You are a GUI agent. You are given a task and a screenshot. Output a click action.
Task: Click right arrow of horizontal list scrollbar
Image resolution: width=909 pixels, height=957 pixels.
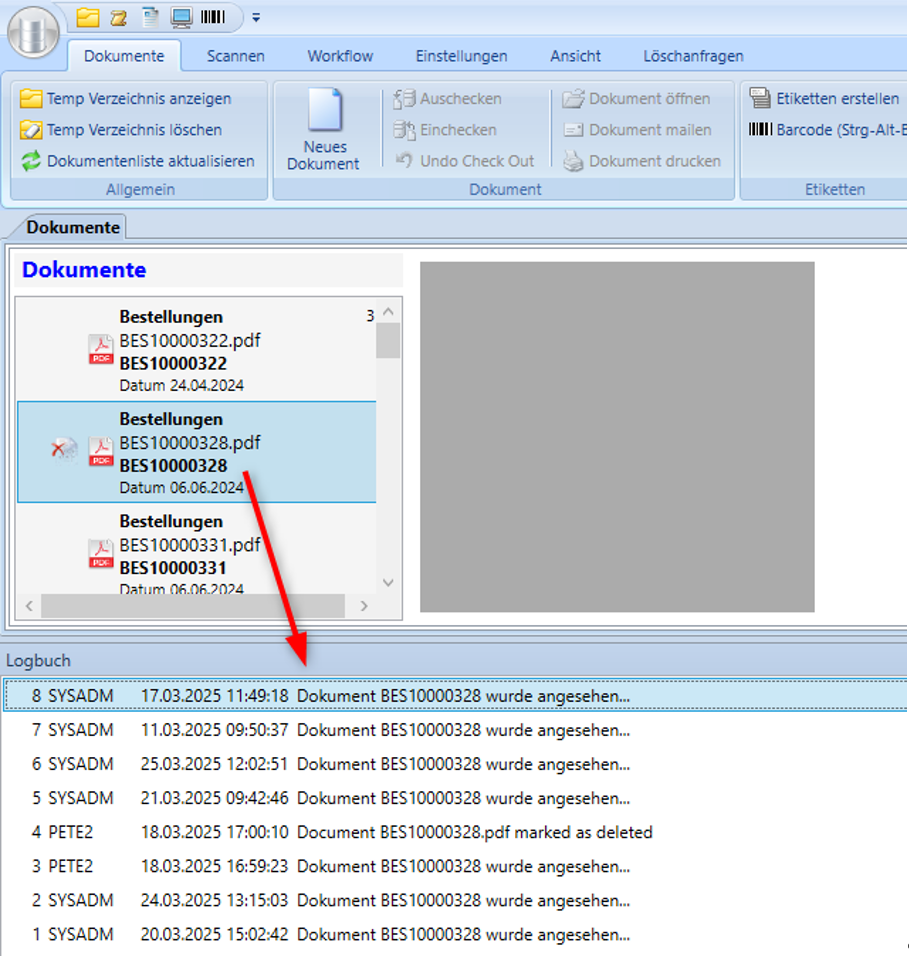point(364,606)
